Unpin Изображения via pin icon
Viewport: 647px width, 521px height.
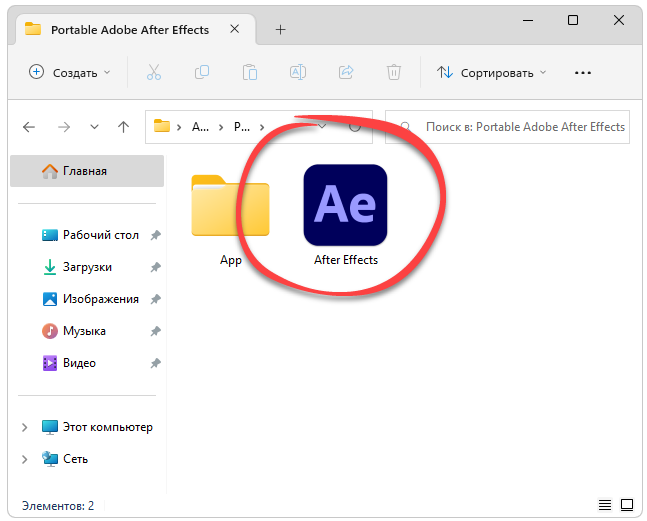pyautogui.click(x=155, y=299)
